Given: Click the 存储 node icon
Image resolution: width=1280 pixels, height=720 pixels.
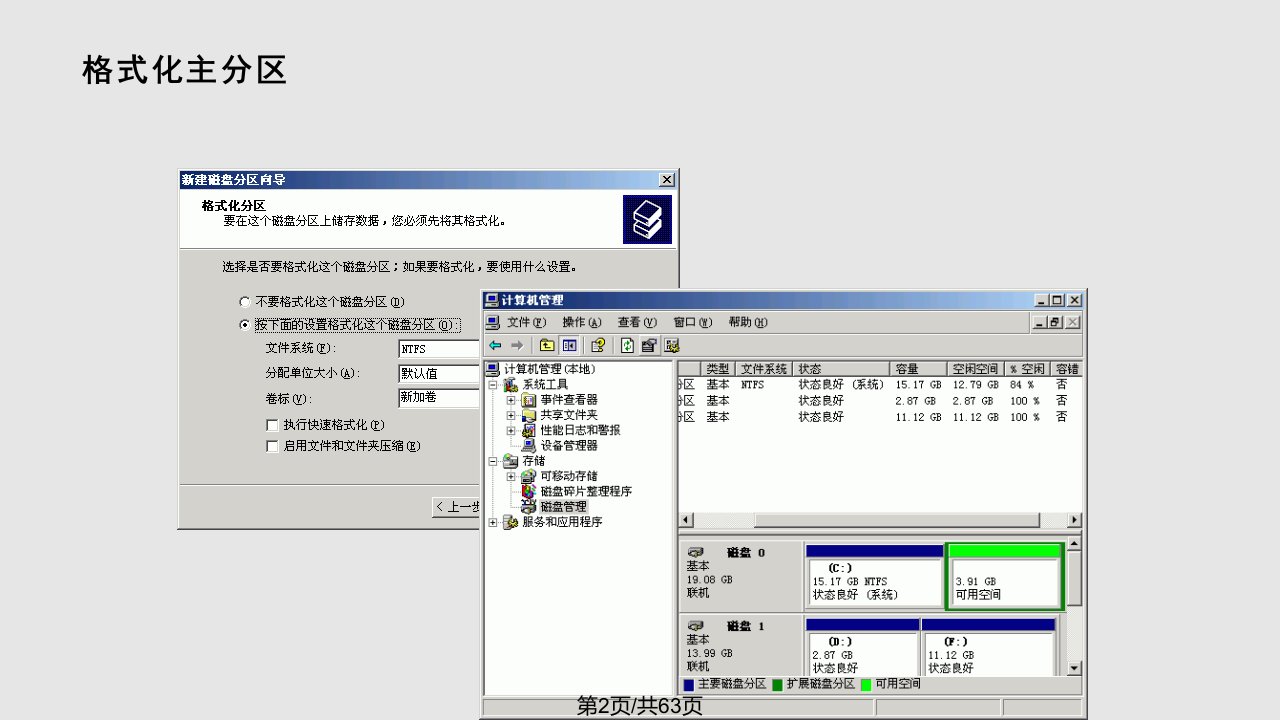Looking at the screenshot, I should [x=511, y=461].
